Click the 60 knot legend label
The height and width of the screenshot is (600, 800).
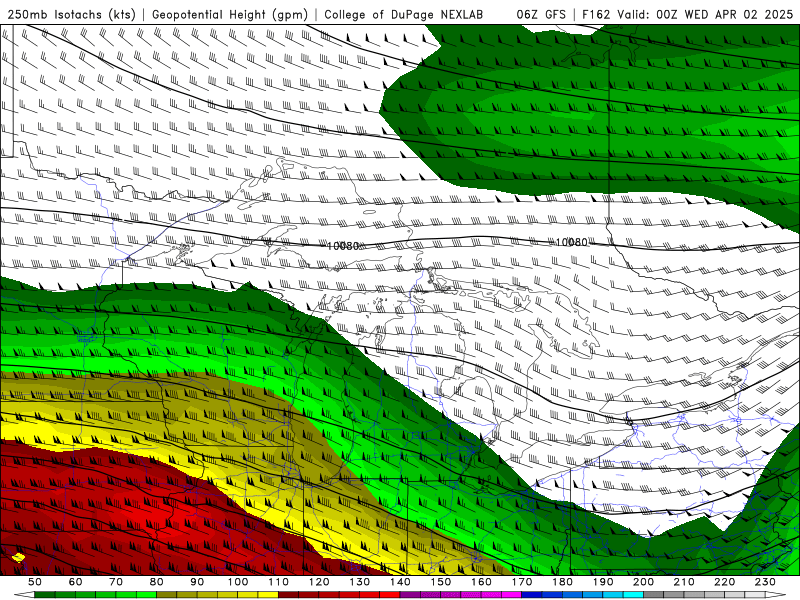75,582
